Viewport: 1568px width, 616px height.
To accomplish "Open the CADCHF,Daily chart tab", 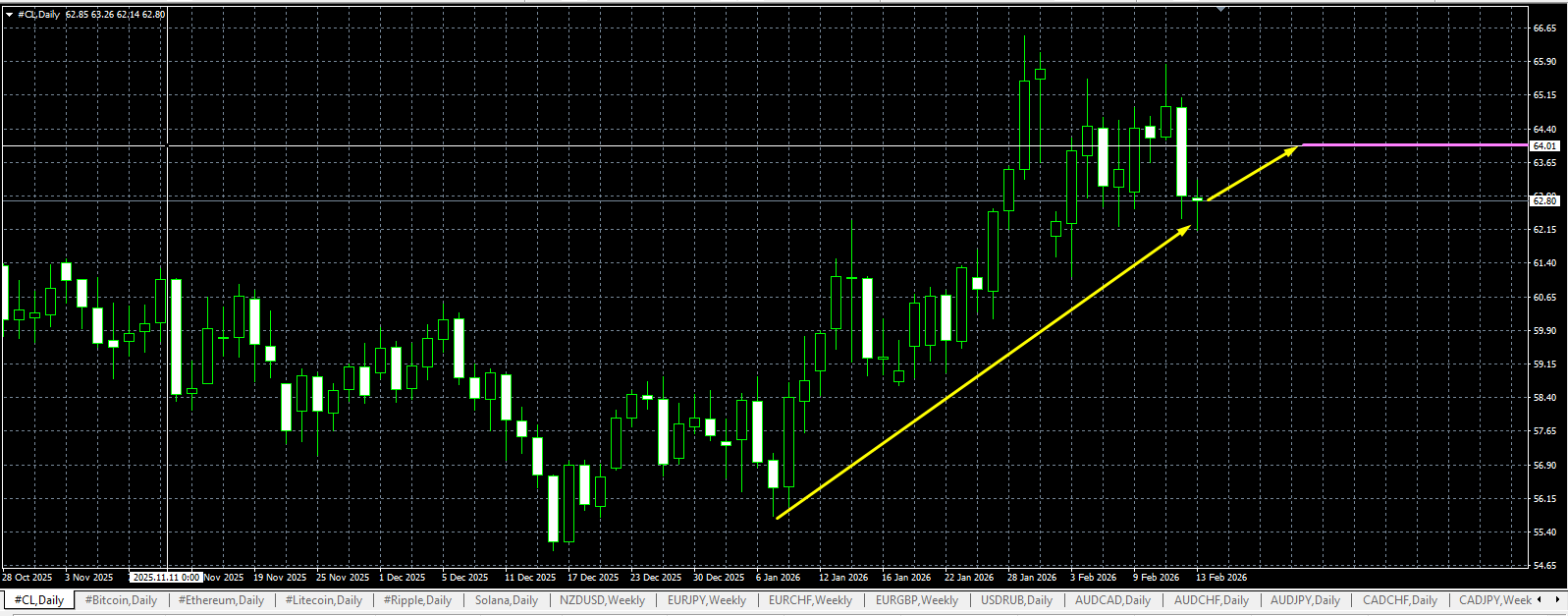I will point(1400,600).
